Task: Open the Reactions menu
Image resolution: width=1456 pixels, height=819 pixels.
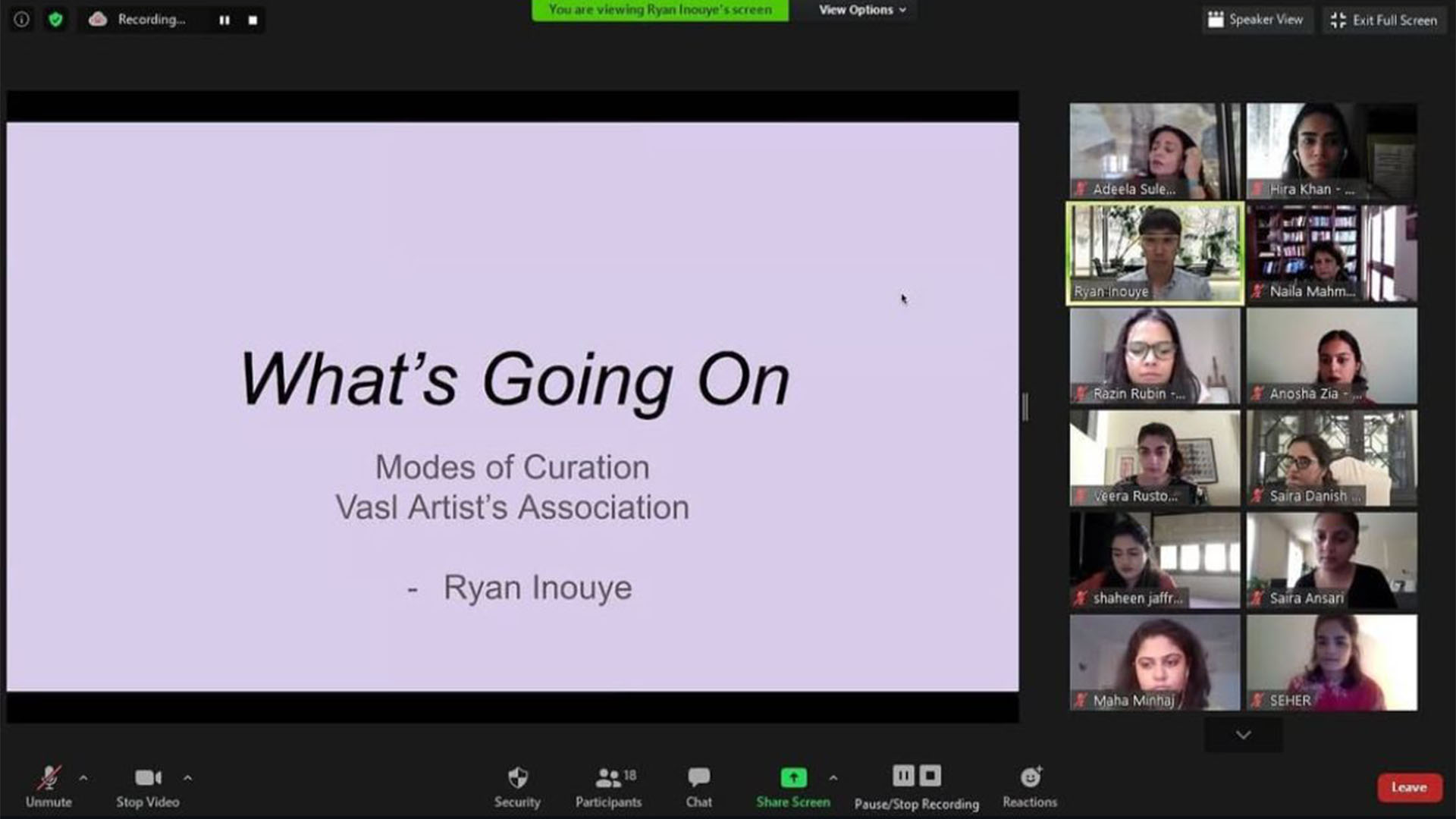Action: (1030, 787)
